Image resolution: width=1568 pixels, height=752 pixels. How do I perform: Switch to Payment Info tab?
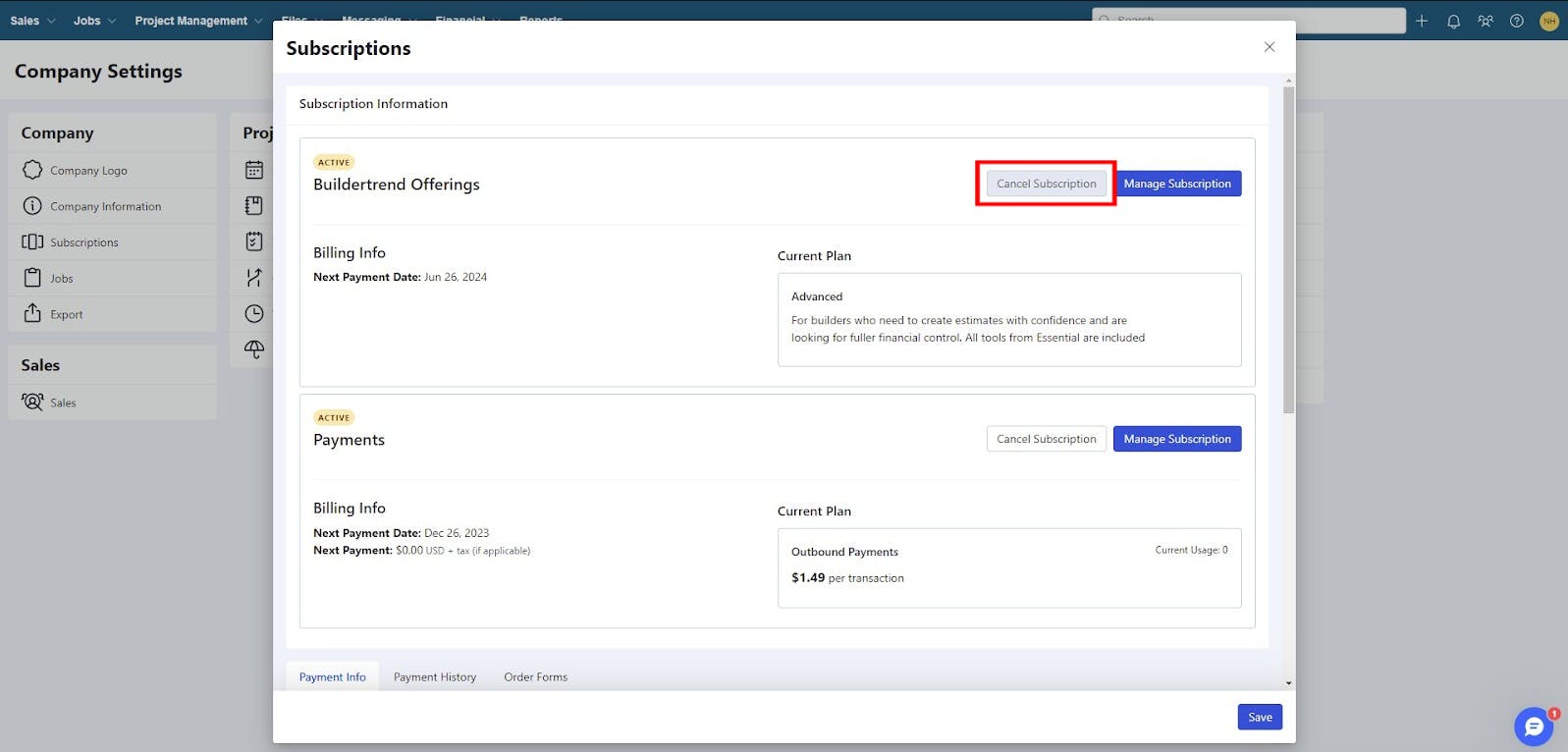pos(332,676)
